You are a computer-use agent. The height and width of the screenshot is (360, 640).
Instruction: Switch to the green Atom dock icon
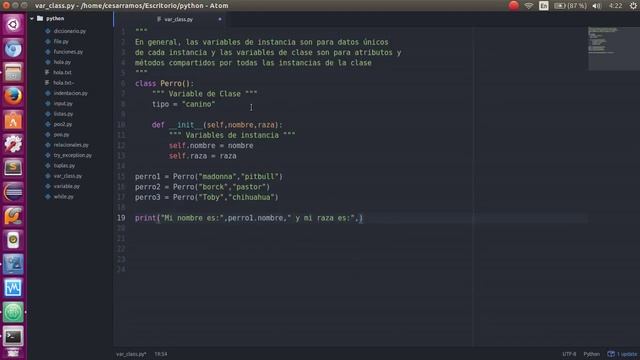13,312
